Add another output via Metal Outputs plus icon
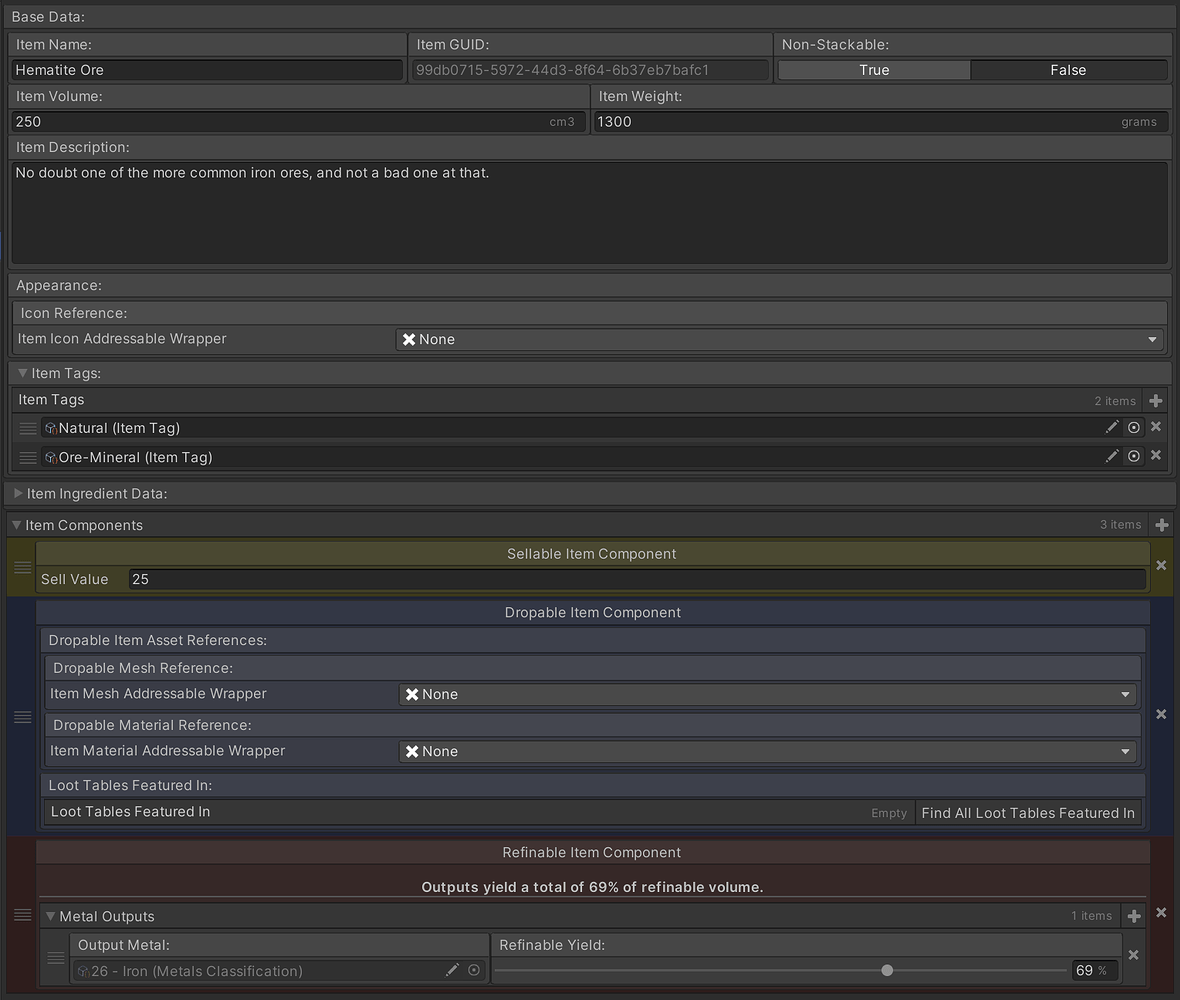 (1134, 914)
